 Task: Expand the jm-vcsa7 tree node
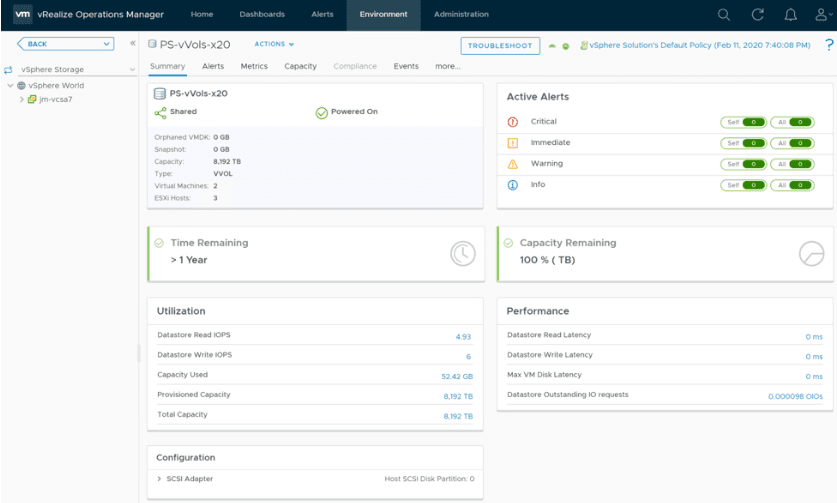(x=21, y=99)
